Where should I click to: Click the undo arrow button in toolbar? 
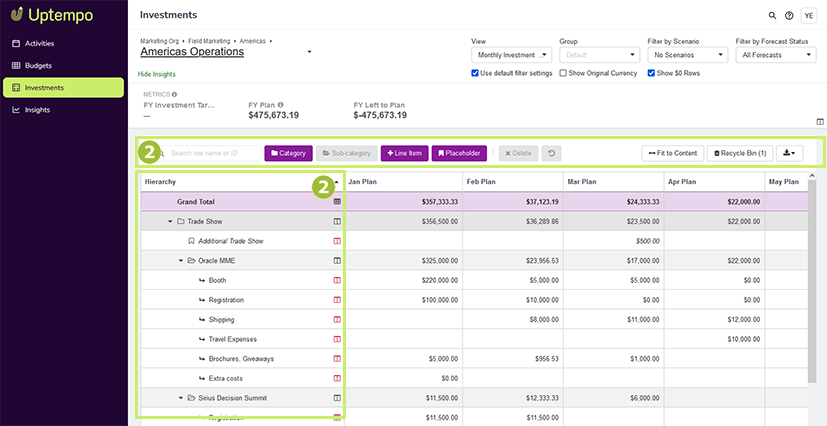coord(551,153)
